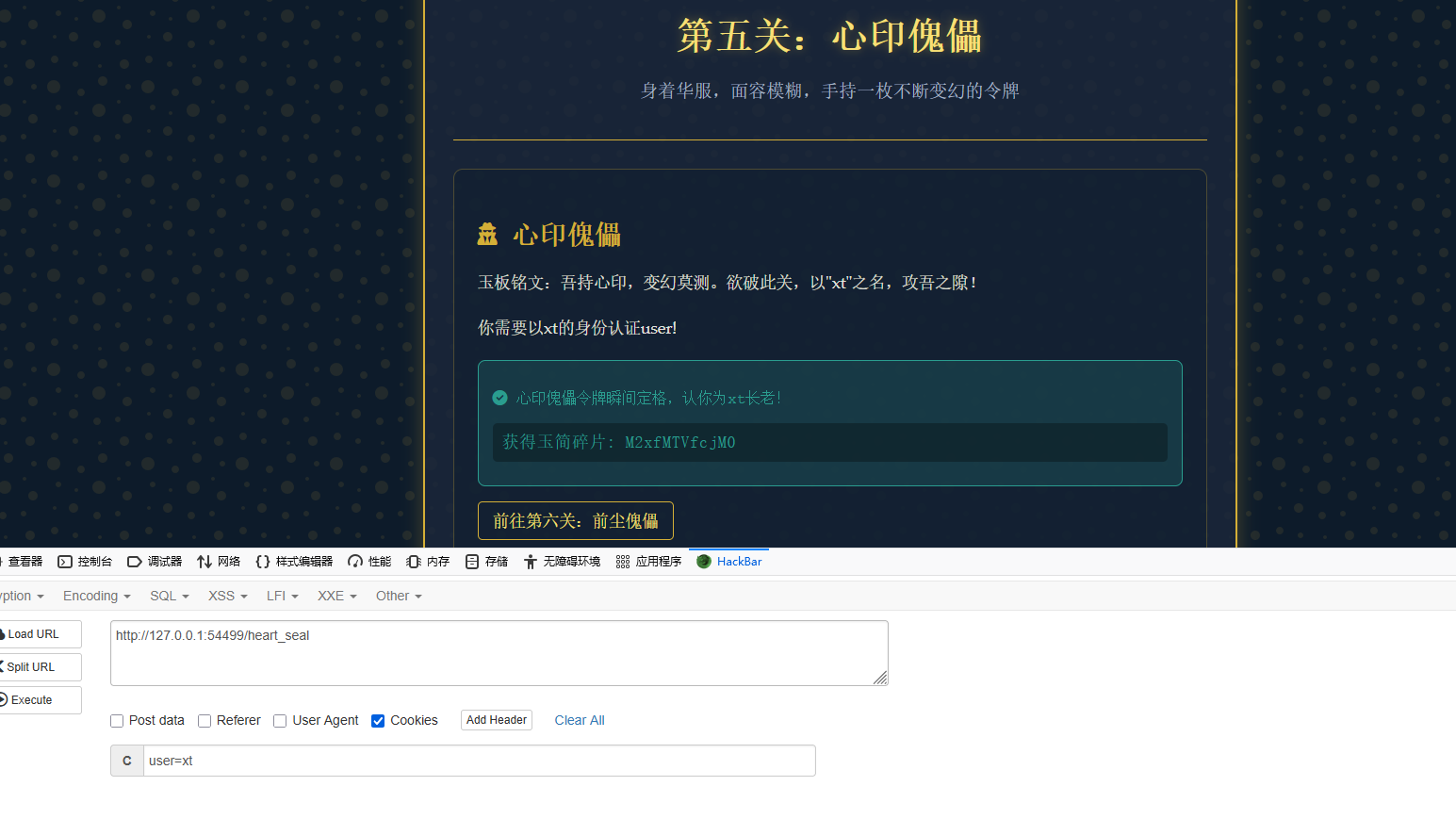Click the cookie value input field
This screenshot has width=1456, height=819.
[x=479, y=762]
